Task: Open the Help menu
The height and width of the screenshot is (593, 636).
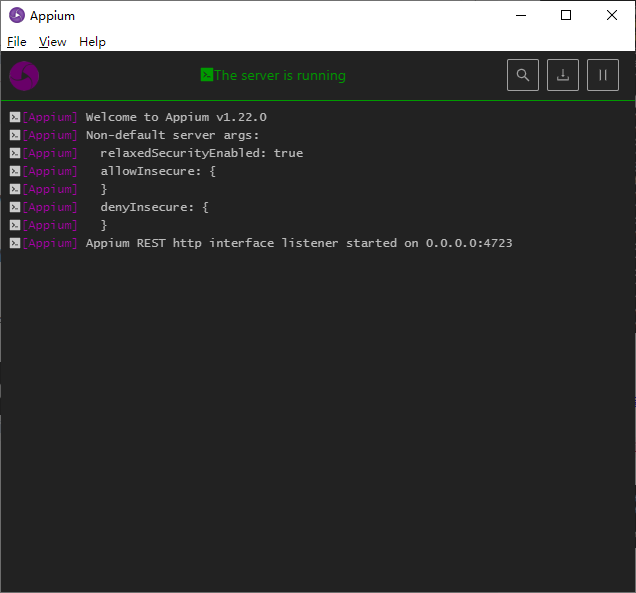Action: click(92, 42)
